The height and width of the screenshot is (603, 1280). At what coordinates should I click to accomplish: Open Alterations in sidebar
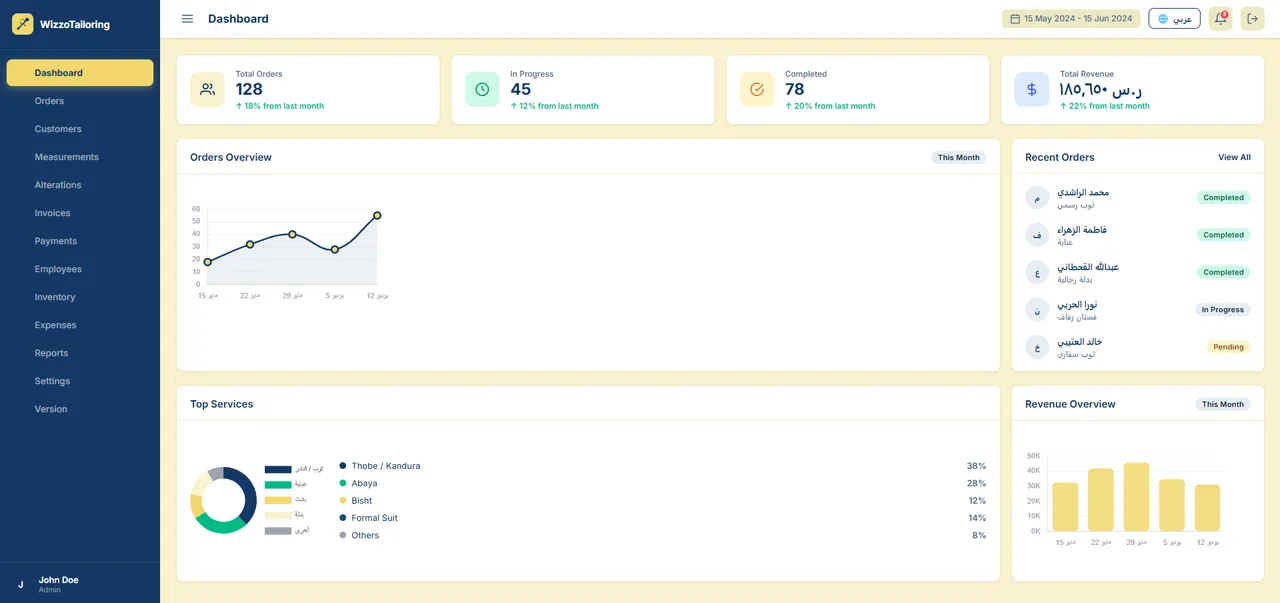tap(80, 185)
